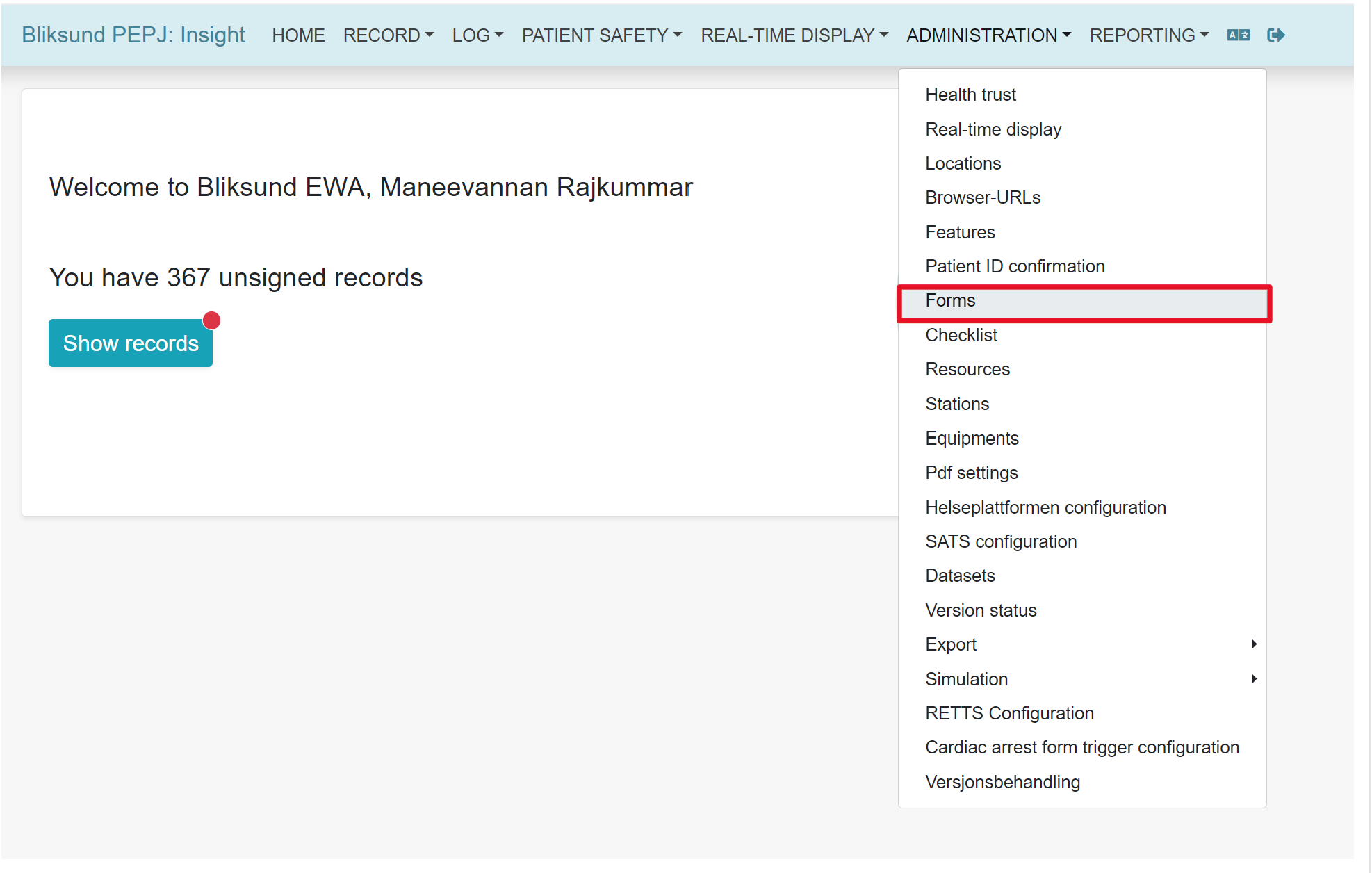The image size is (1372, 873).
Task: Click the Show records button
Action: 131,343
